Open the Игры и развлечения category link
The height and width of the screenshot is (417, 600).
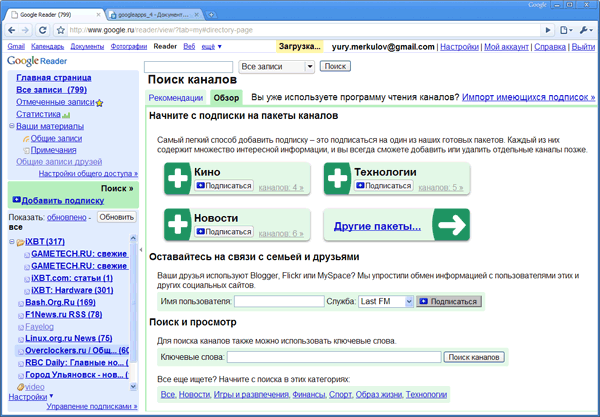point(251,394)
